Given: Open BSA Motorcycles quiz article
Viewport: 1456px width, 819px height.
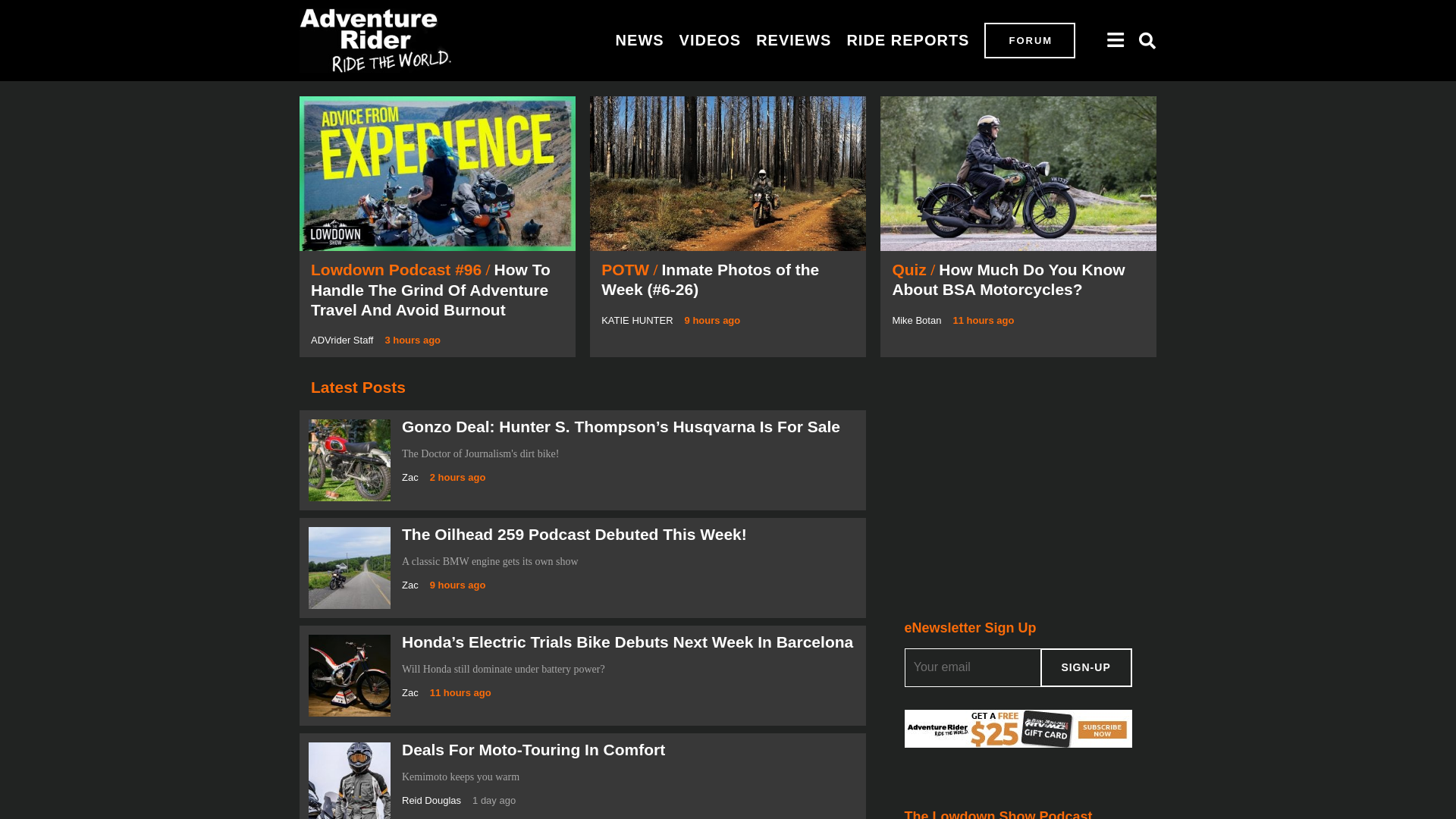Looking at the screenshot, I should [1008, 280].
